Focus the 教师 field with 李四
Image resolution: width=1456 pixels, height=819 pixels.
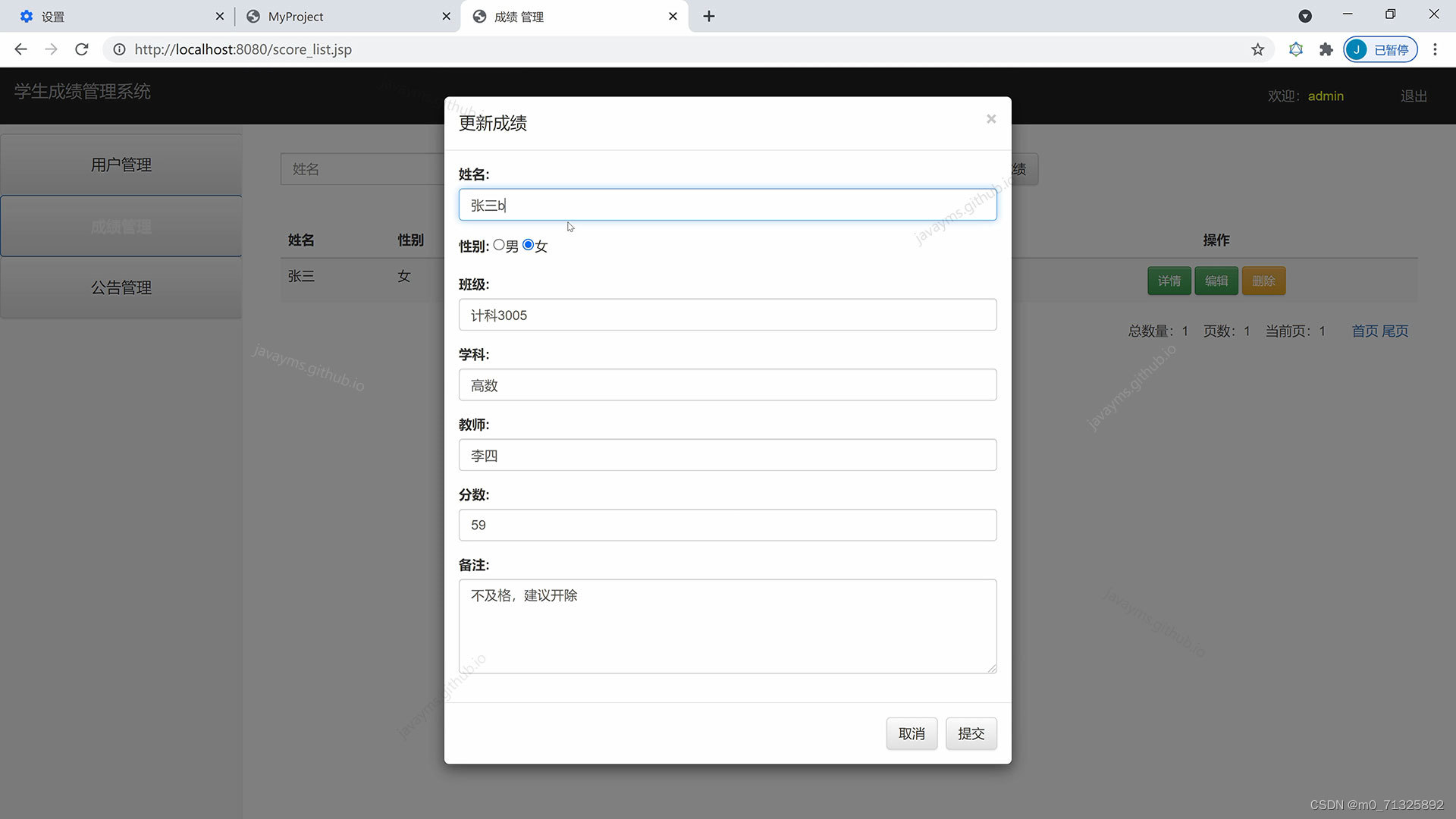click(x=727, y=455)
